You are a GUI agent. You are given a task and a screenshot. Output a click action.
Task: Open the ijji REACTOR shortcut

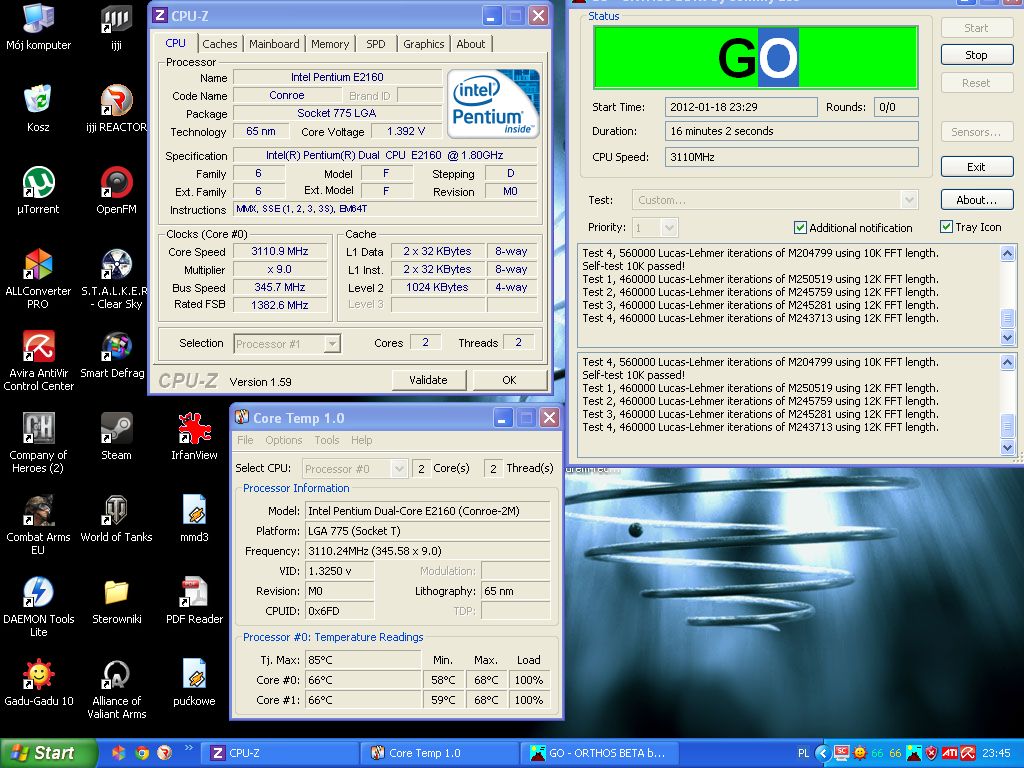(116, 108)
